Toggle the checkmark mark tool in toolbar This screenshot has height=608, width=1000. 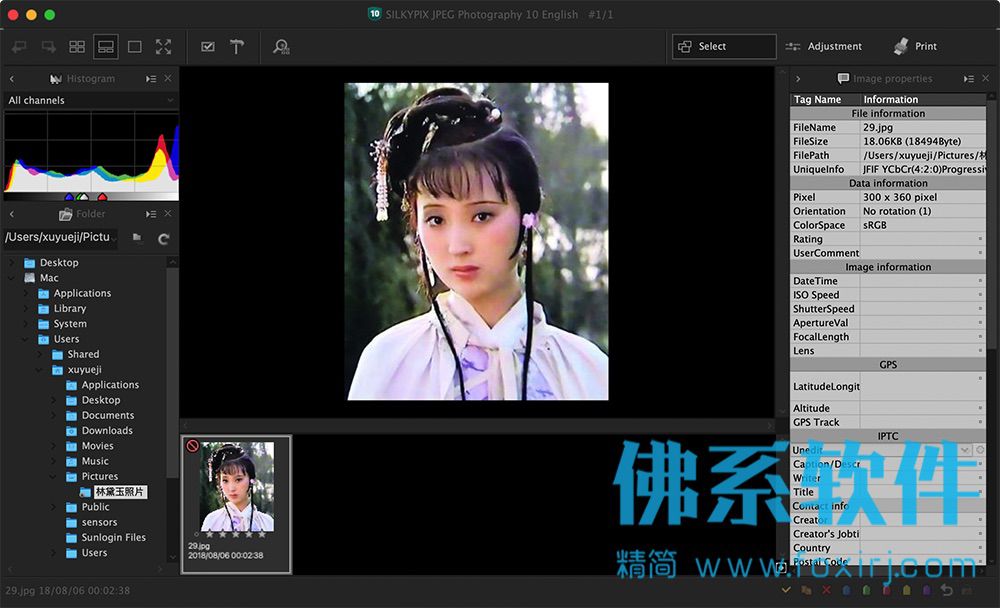pos(208,47)
